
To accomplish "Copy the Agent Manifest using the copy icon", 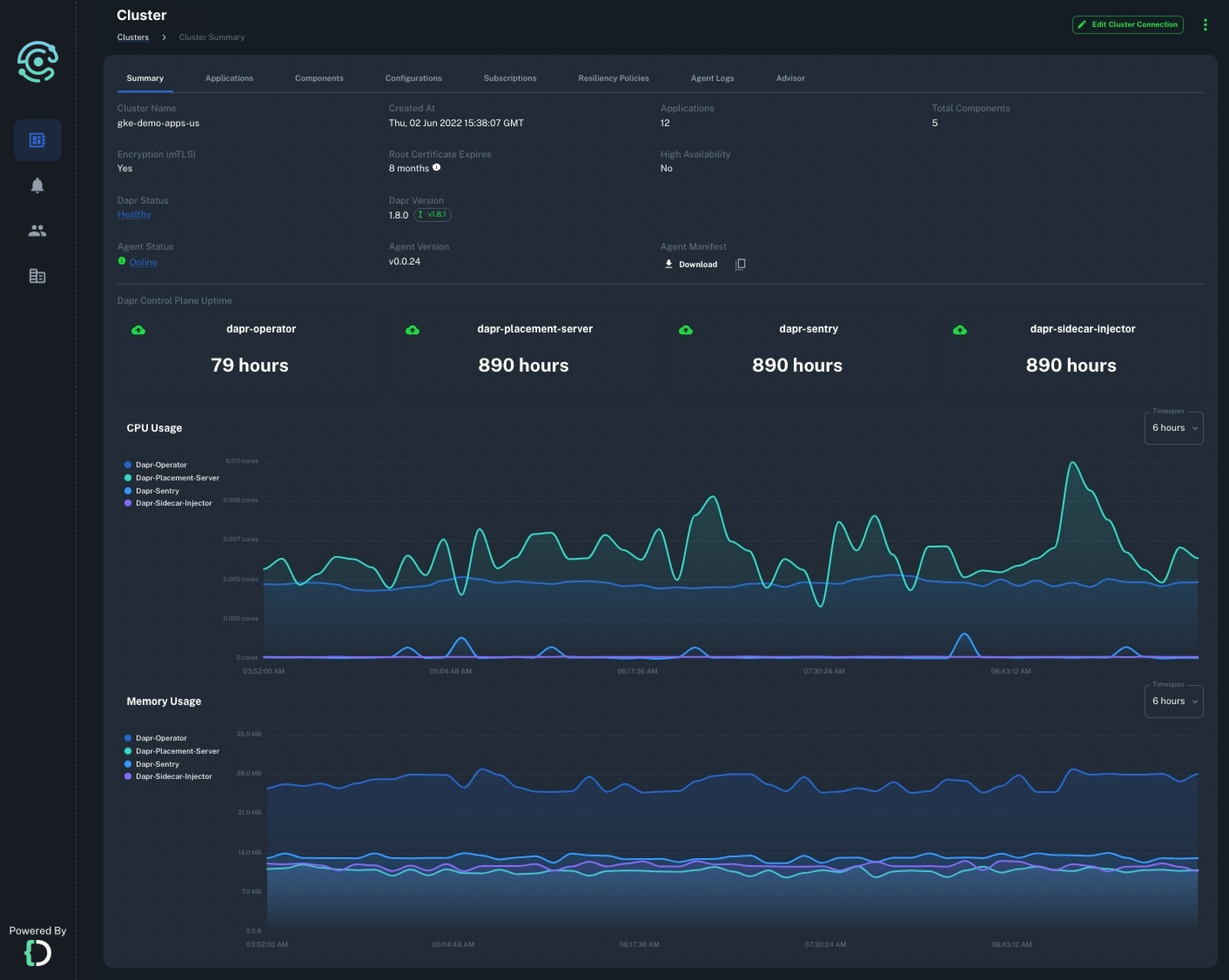I will coord(740,264).
